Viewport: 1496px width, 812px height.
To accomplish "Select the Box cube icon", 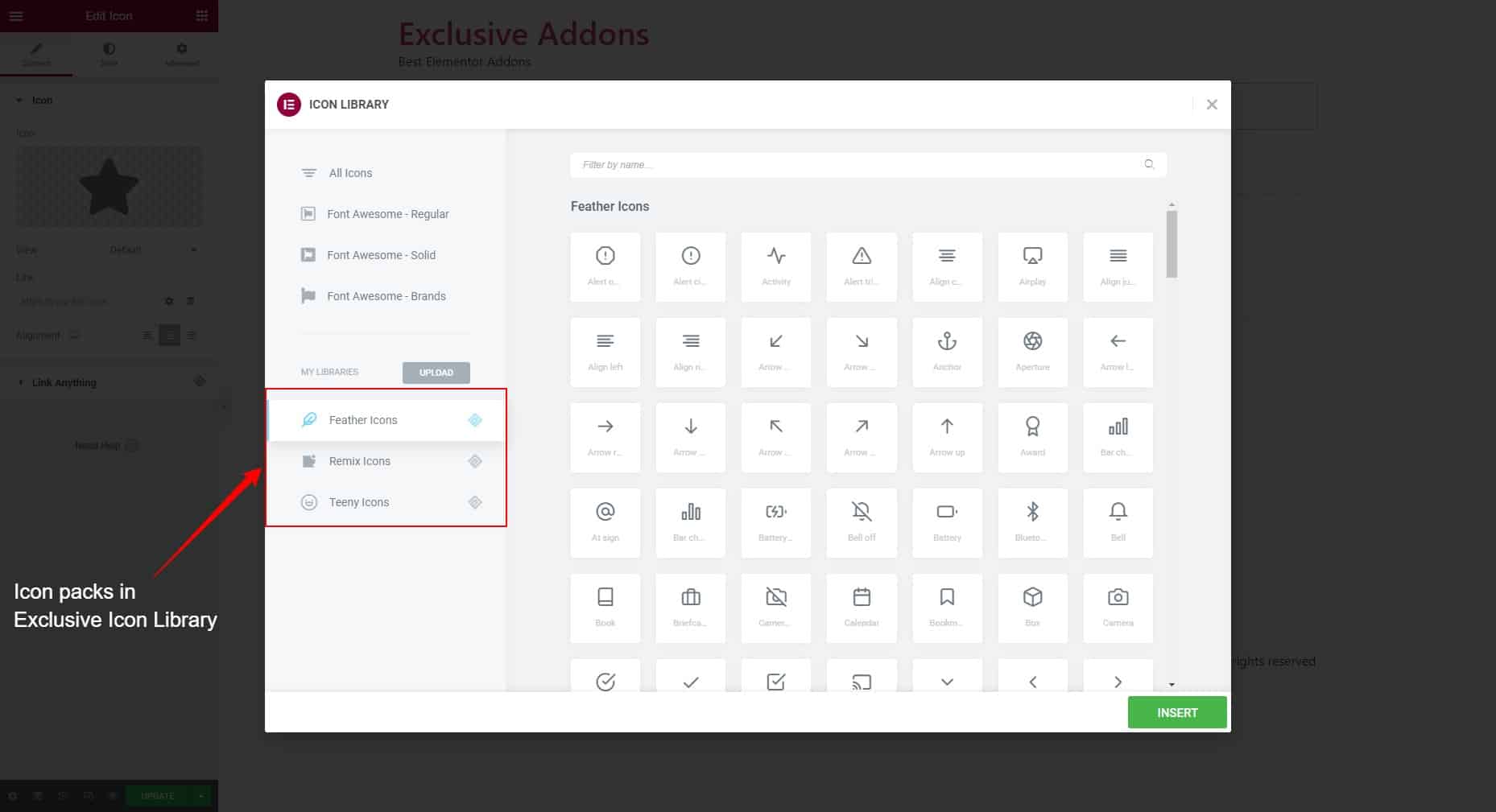I will (x=1032, y=608).
